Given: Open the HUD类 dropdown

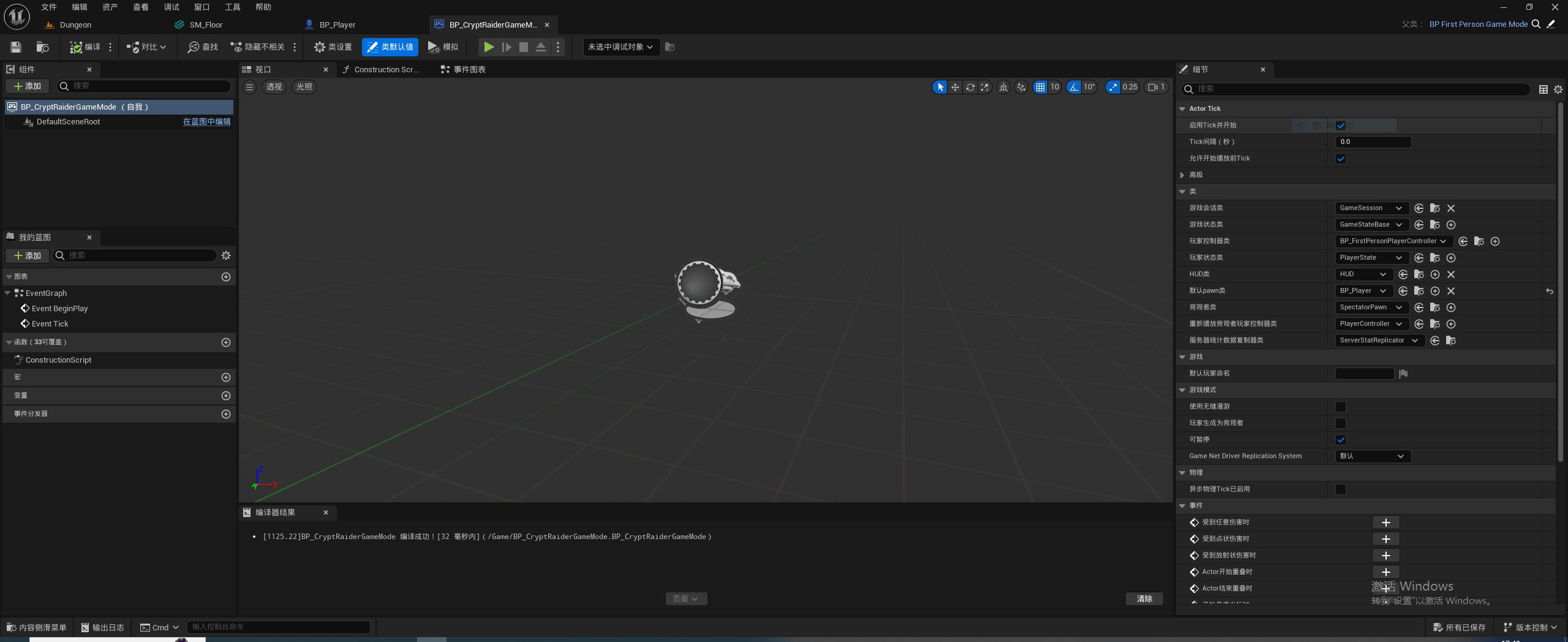Looking at the screenshot, I should pos(1364,274).
